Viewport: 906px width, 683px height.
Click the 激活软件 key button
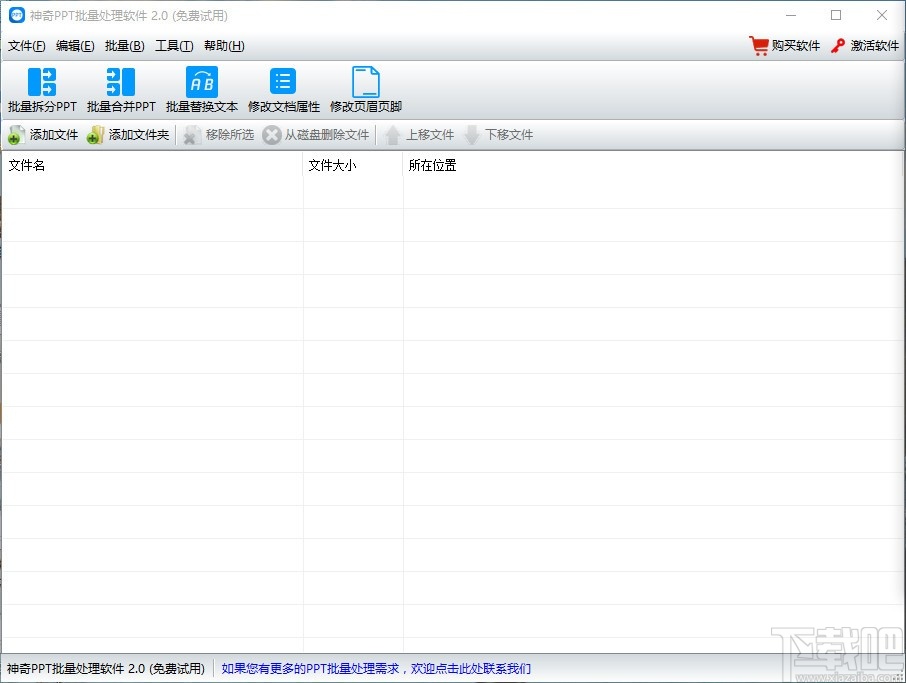click(x=864, y=46)
